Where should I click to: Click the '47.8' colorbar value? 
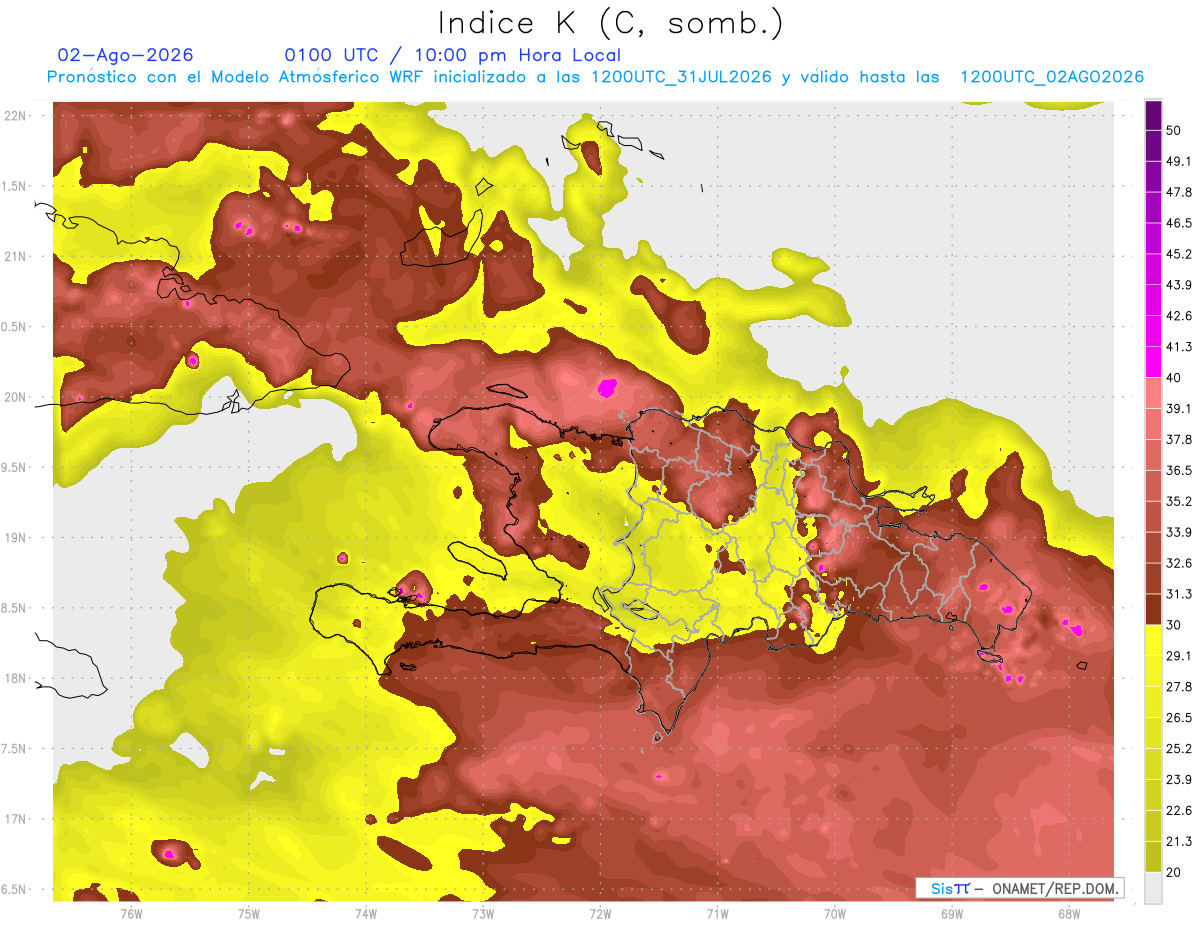[x=1179, y=192]
